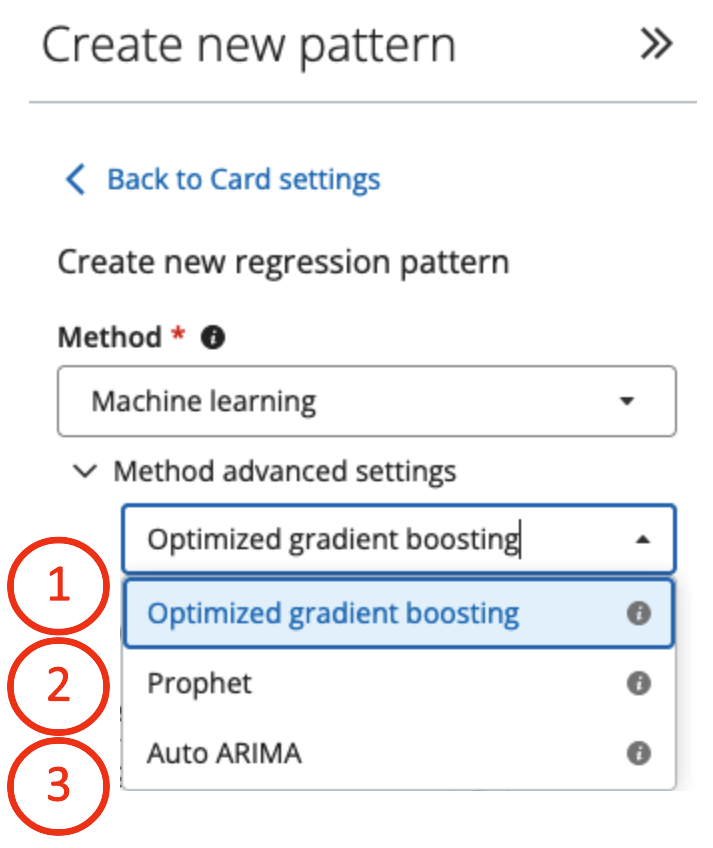Click the caret arrow in Machine learning dropdown
Viewport: 713px width, 848px height.
tap(627, 402)
